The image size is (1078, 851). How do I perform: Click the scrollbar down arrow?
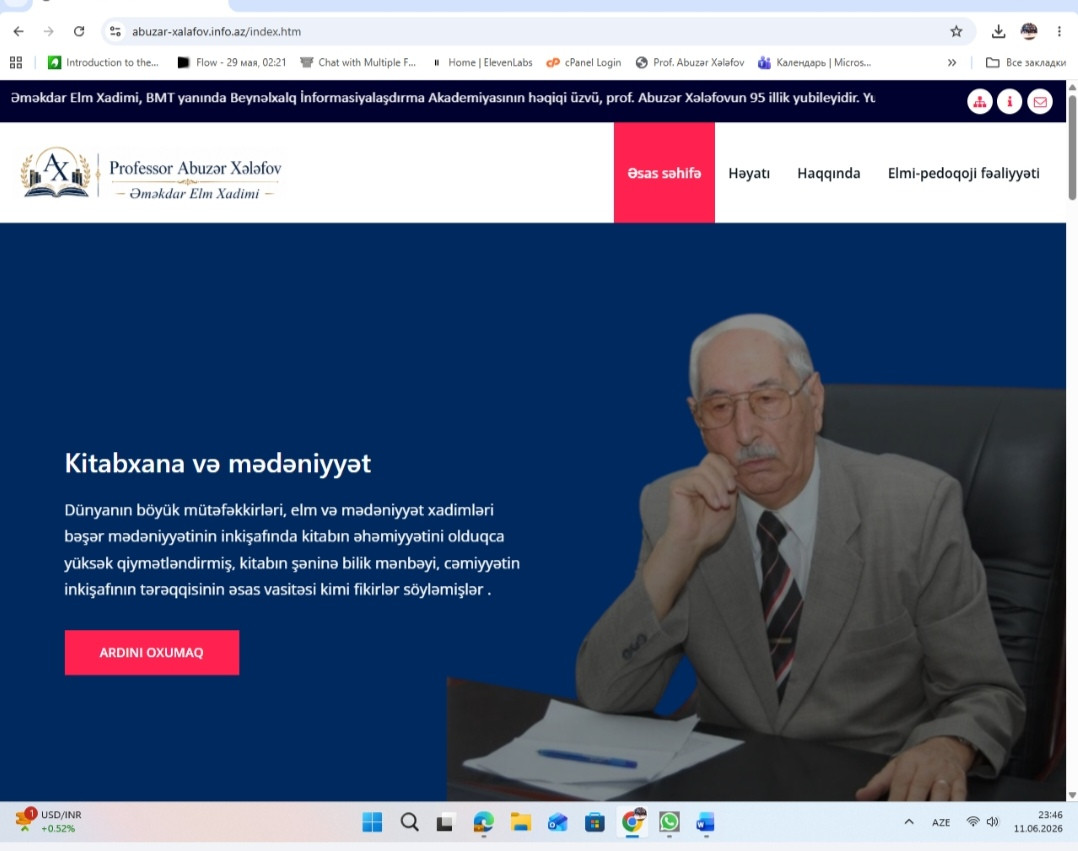pos(1072,795)
